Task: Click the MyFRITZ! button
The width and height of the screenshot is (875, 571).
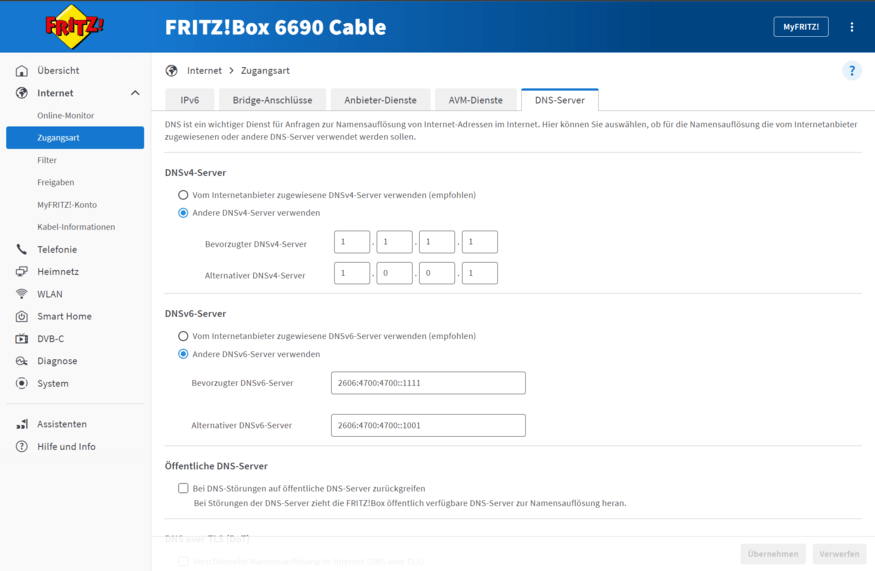Action: [801, 27]
